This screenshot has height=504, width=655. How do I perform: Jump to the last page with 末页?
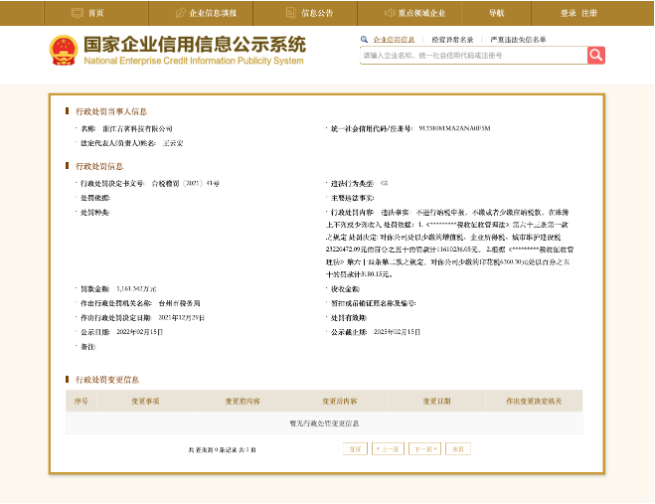coord(458,449)
